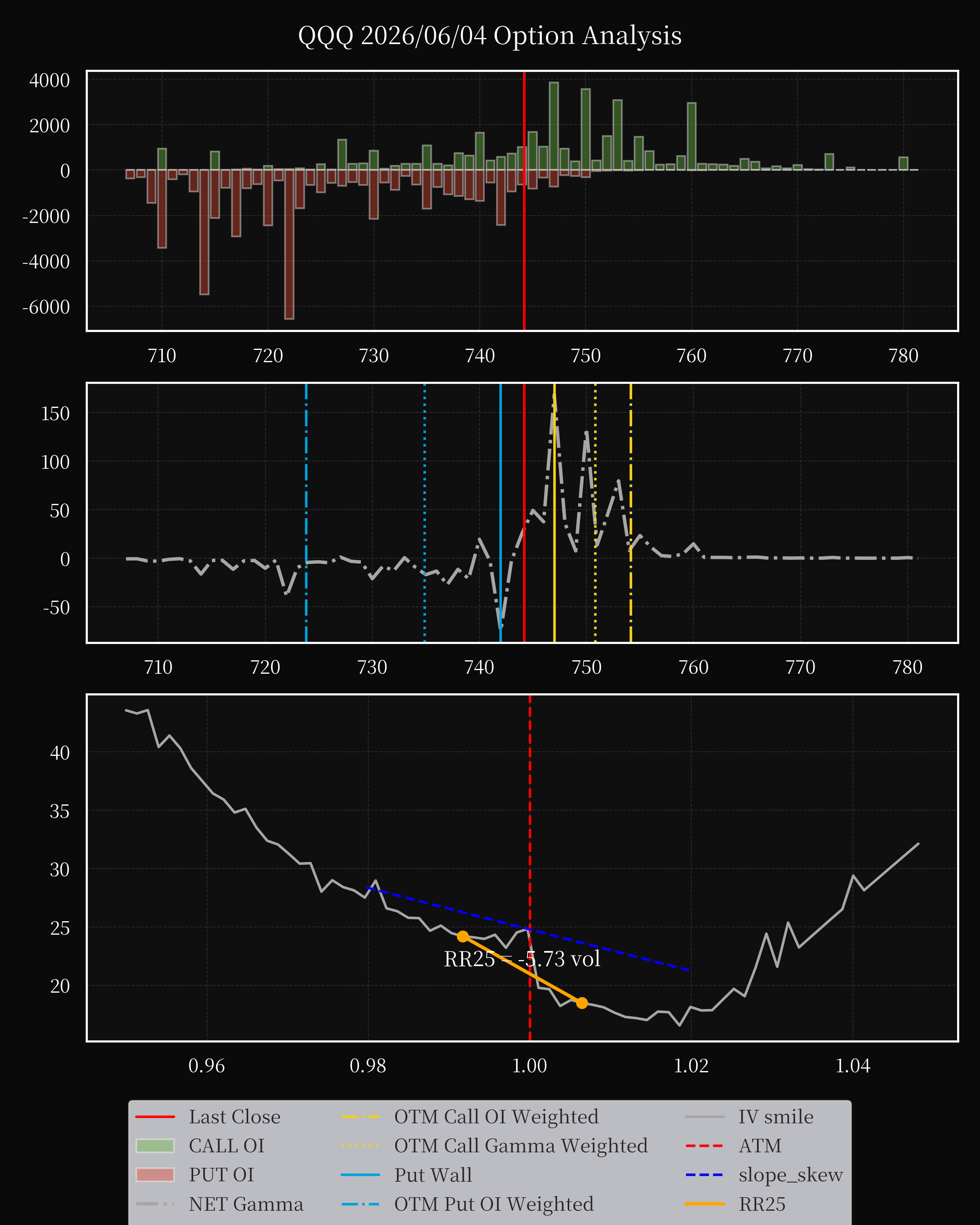Click the '-50' y-axis label on gamma chart
Image resolution: width=980 pixels, height=1225 pixels.
(x=56, y=607)
